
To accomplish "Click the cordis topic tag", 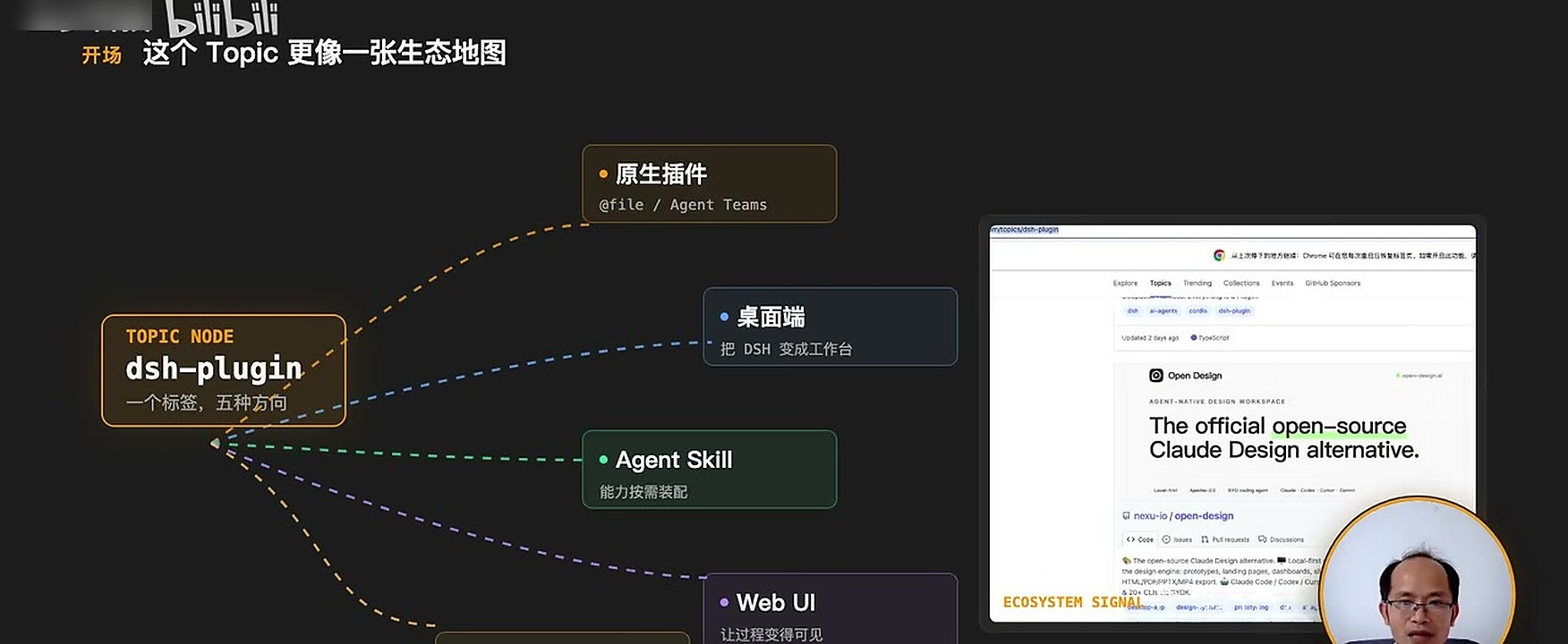I will (x=1198, y=310).
